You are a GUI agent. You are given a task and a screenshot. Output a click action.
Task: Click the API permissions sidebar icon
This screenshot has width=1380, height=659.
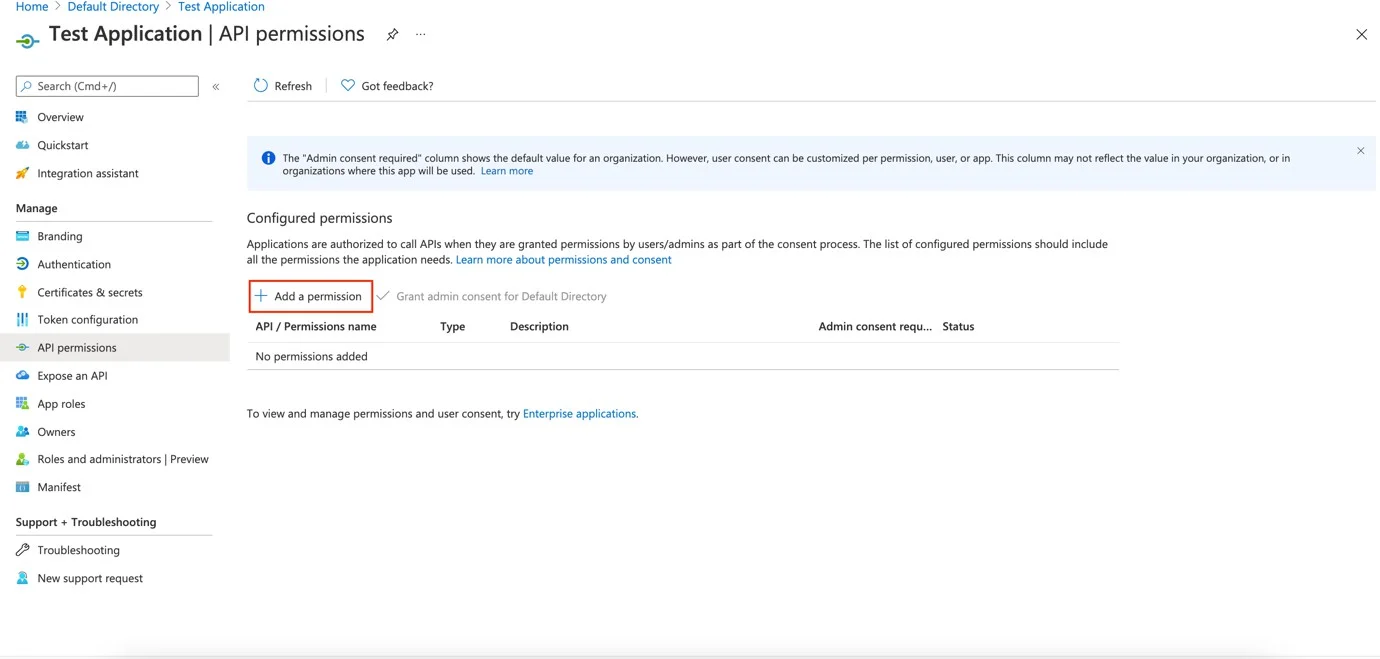pyautogui.click(x=22, y=348)
